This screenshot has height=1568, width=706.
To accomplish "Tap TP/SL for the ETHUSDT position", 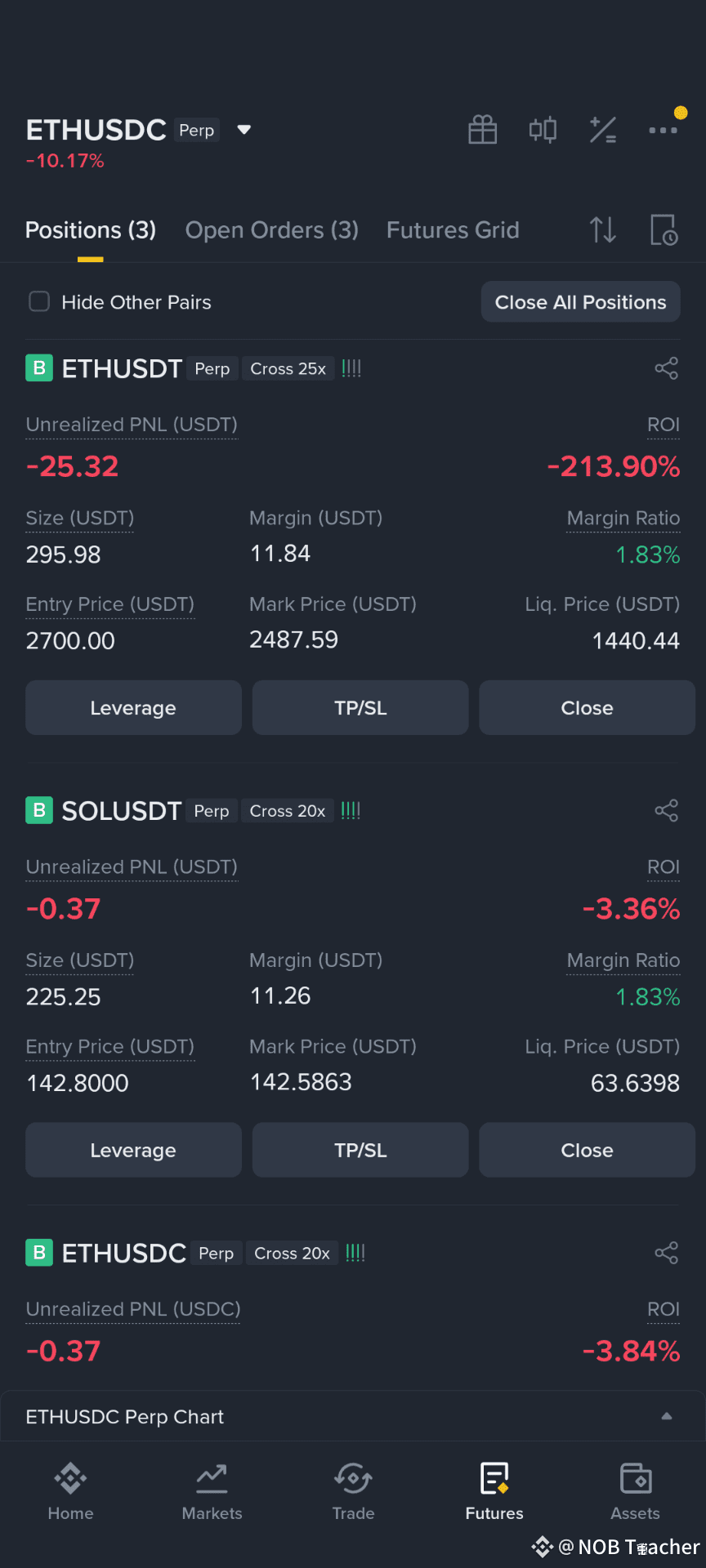I will [x=360, y=708].
